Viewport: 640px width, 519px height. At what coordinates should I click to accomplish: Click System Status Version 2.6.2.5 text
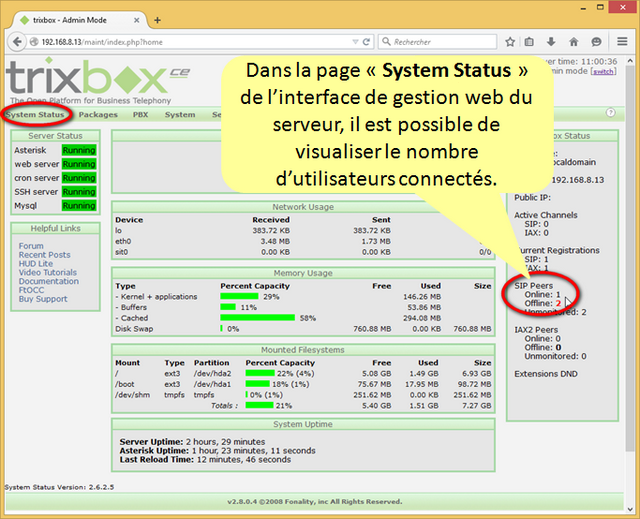pos(60,487)
